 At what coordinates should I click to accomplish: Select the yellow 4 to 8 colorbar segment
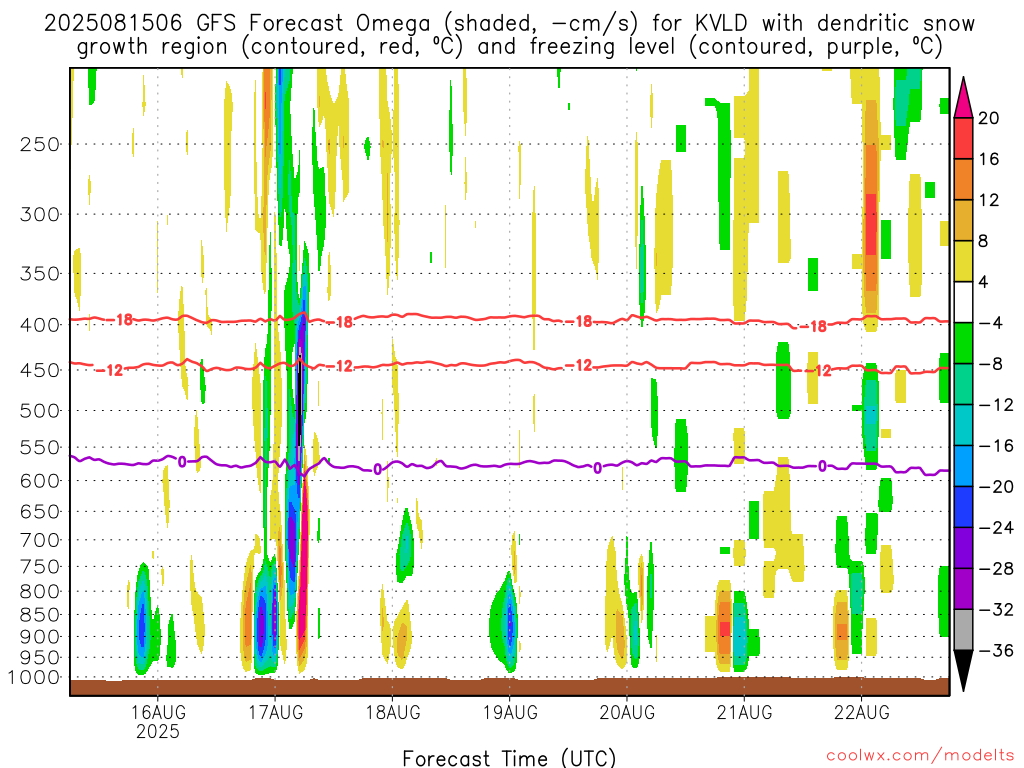pos(963,261)
